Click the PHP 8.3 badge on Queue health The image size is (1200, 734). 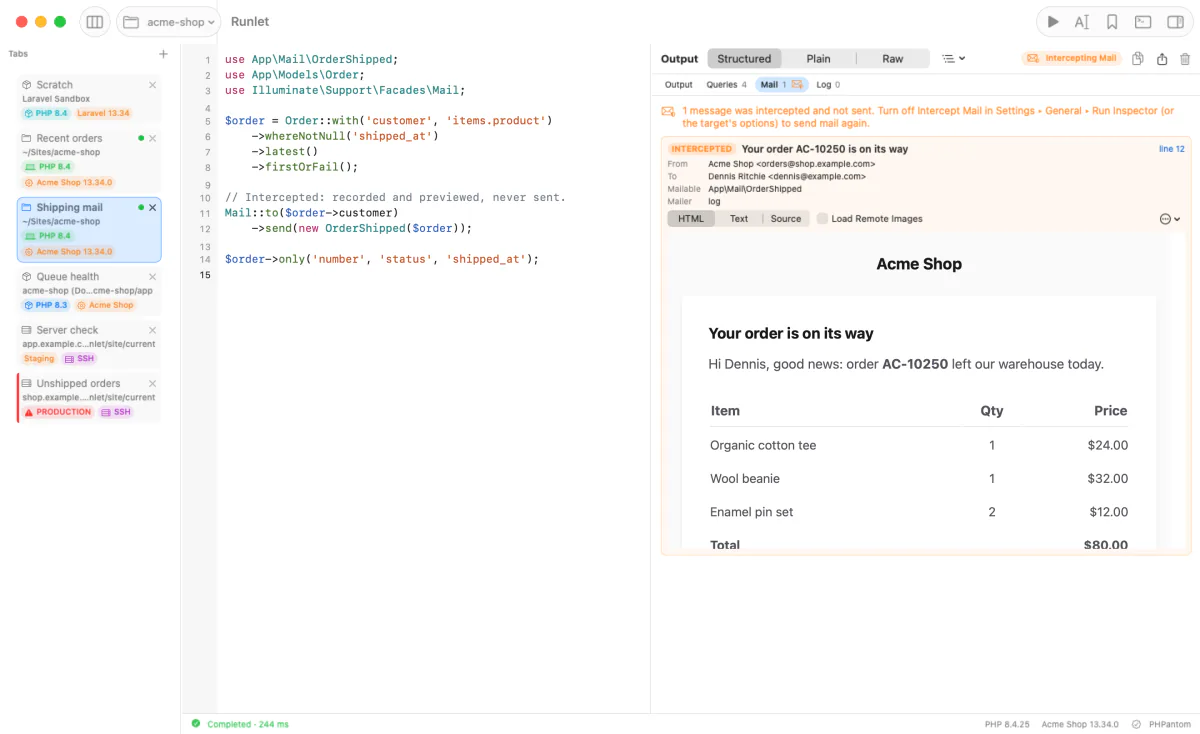click(46, 305)
